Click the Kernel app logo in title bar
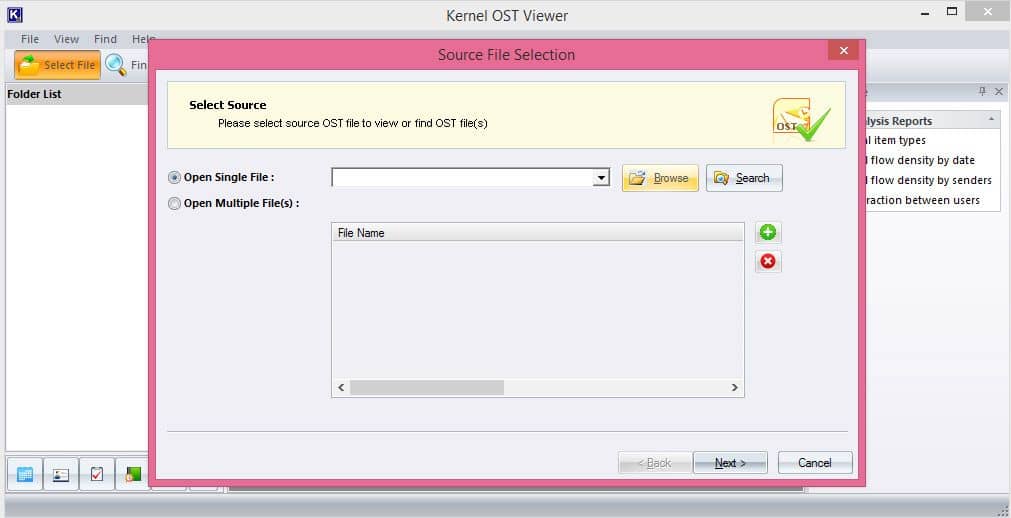 click(x=14, y=14)
